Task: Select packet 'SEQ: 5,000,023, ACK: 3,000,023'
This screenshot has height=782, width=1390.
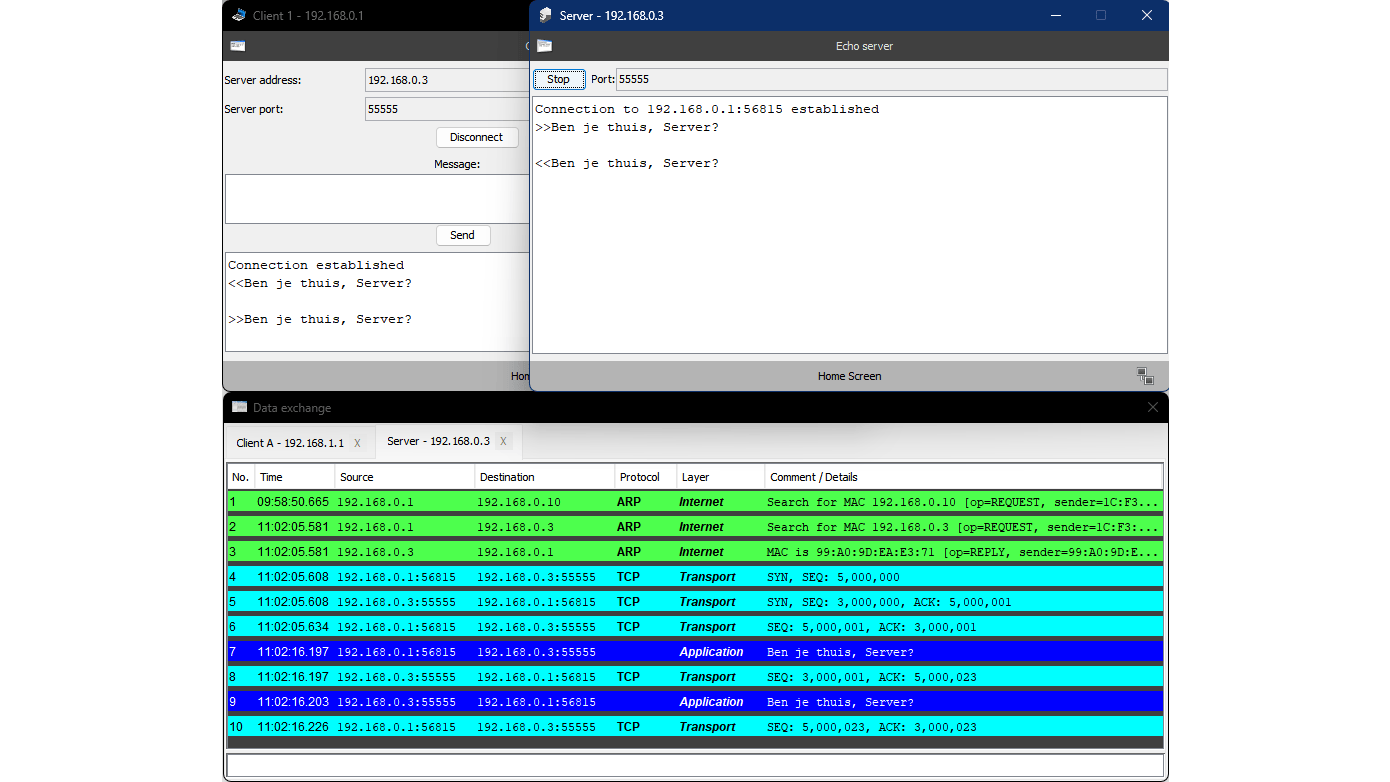Action: tap(695, 727)
